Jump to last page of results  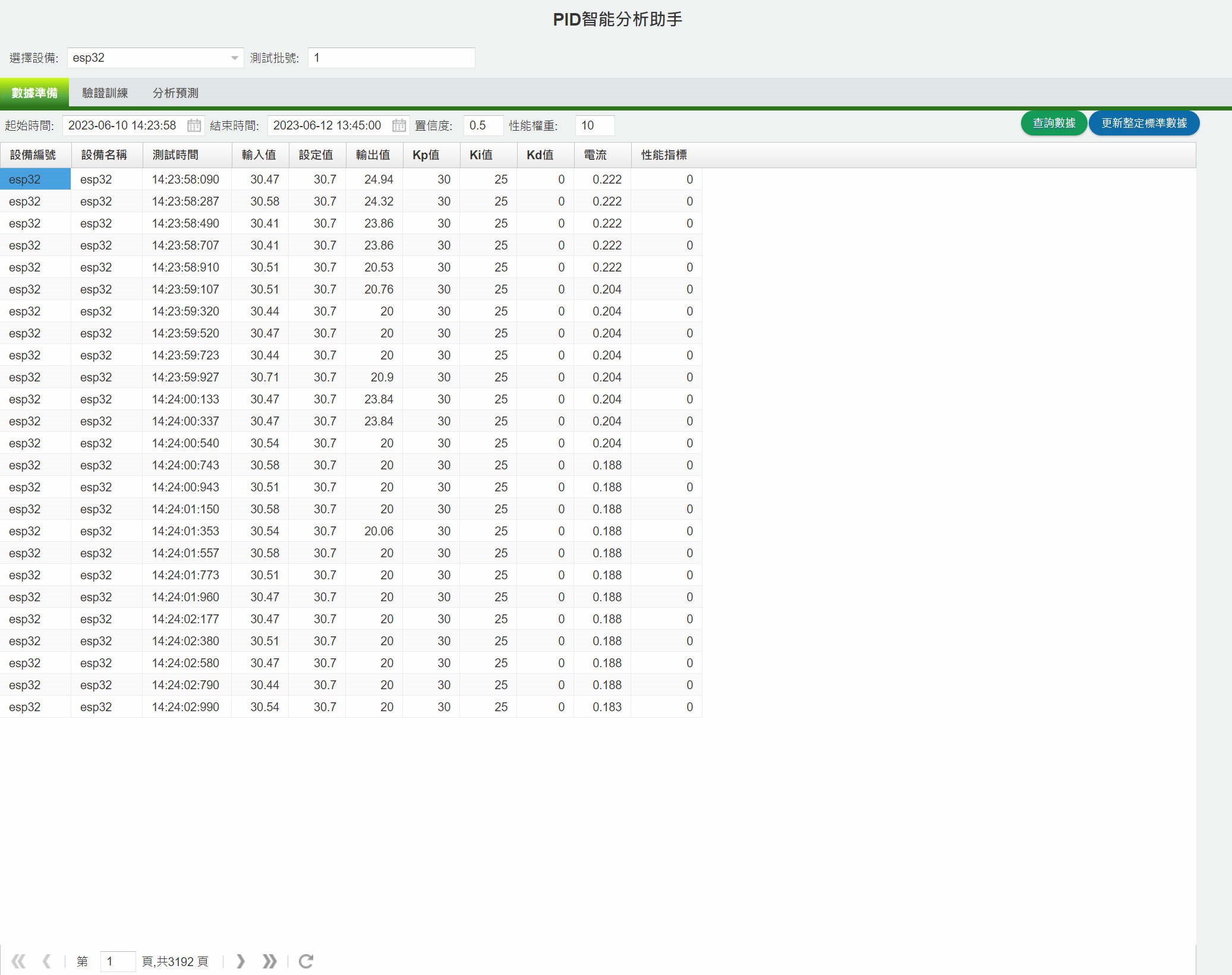269,961
